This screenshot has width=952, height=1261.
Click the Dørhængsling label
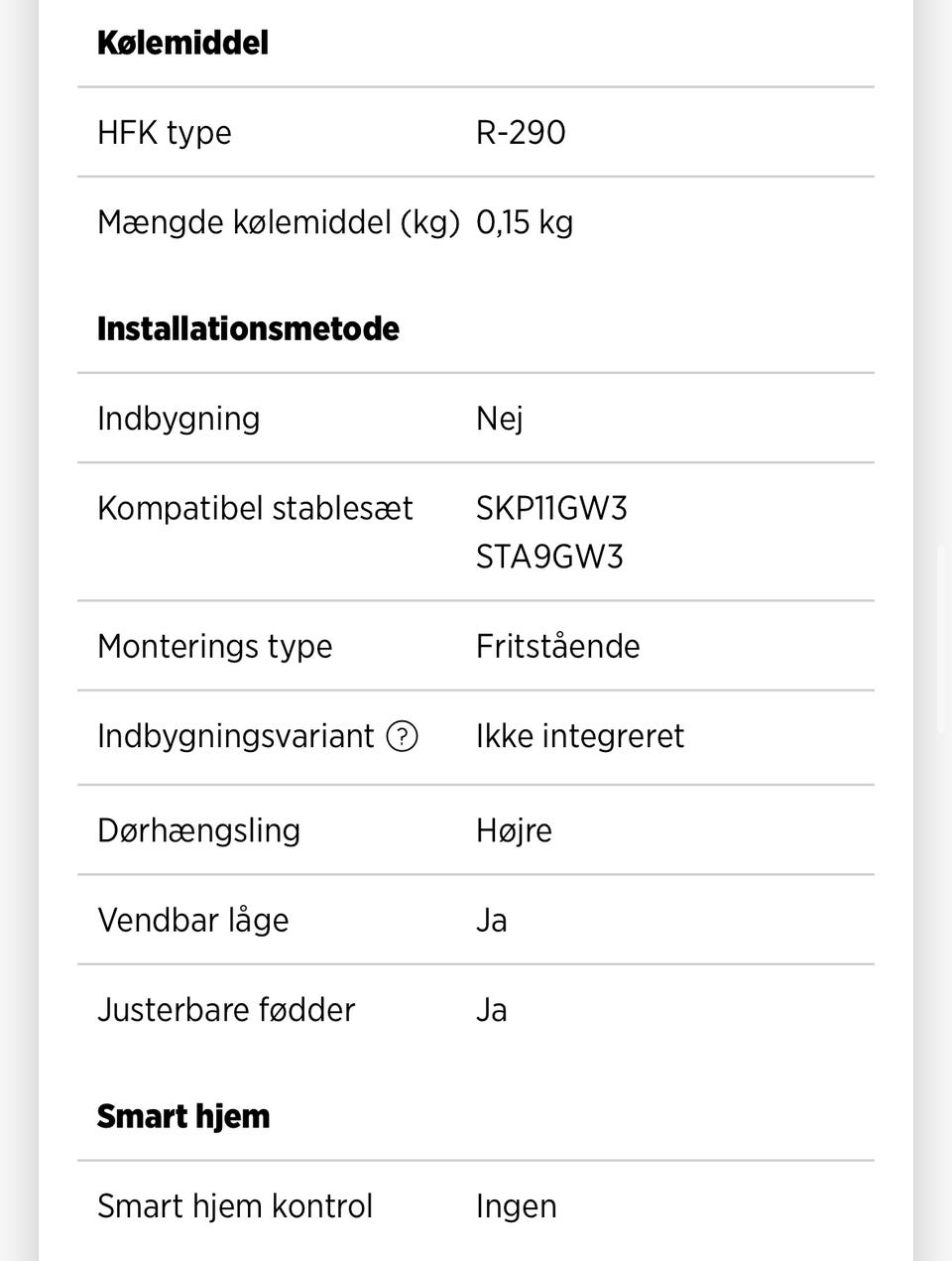click(198, 829)
